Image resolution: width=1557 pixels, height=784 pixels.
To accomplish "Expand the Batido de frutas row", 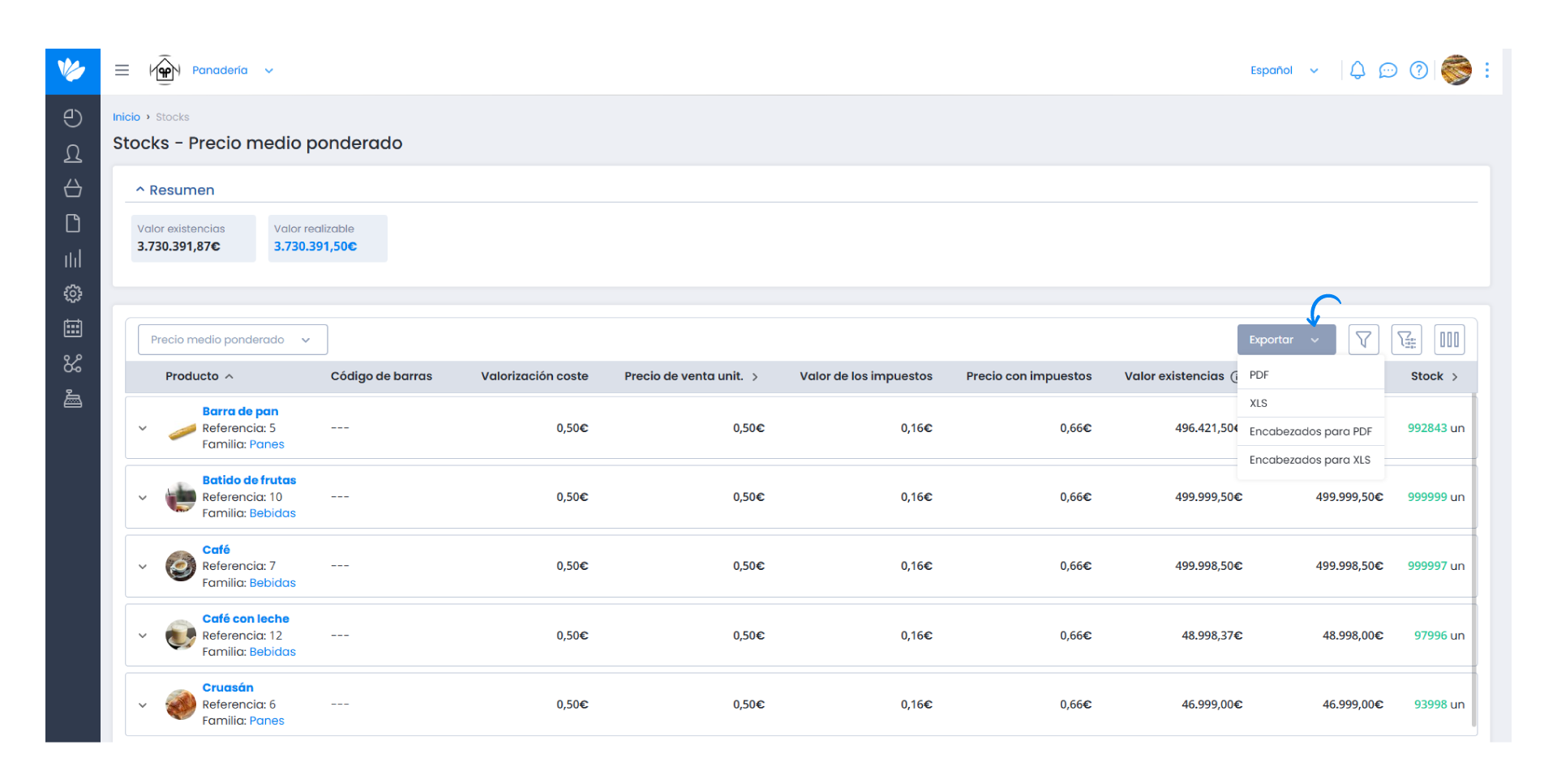I will pos(143,498).
